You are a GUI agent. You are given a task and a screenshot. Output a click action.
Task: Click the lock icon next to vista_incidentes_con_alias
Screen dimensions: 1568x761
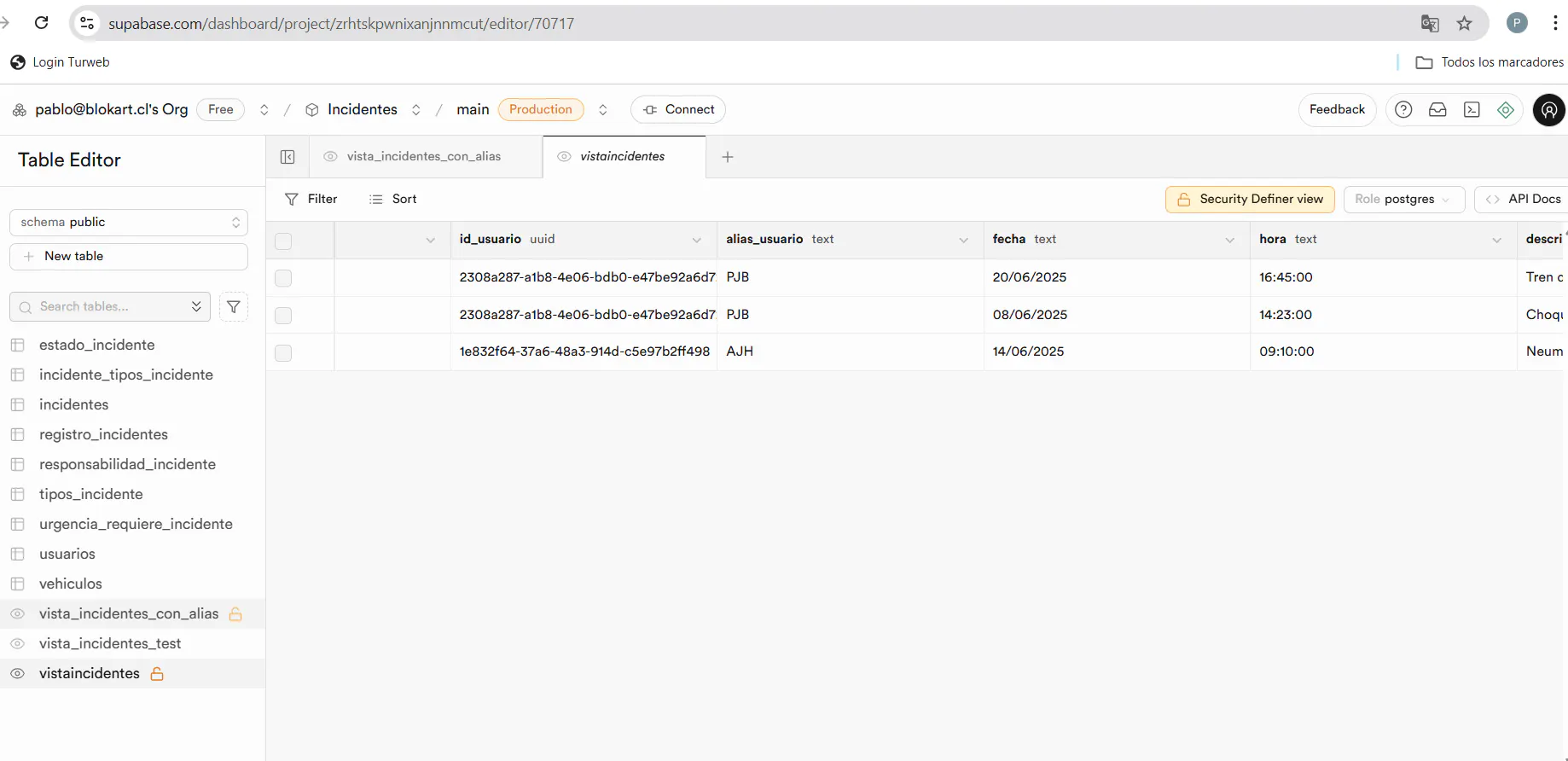pos(235,614)
